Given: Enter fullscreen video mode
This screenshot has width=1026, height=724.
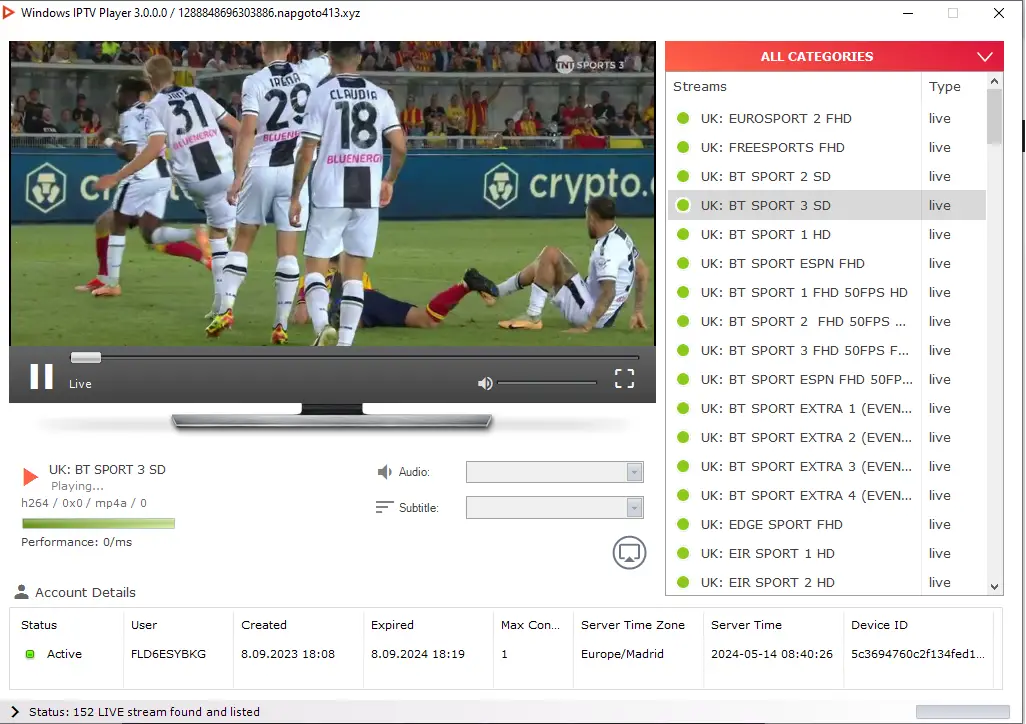Looking at the screenshot, I should [624, 378].
